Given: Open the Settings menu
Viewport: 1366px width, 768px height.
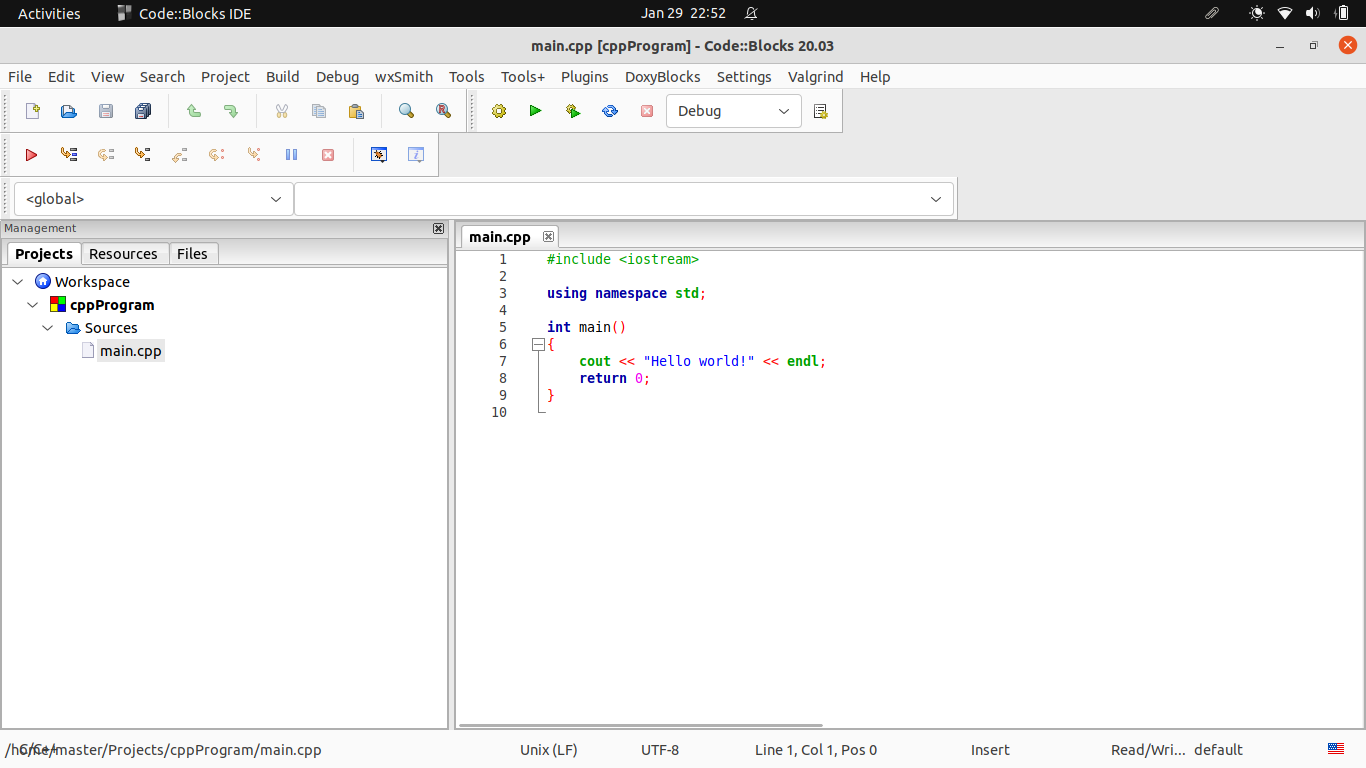Looking at the screenshot, I should coord(744,77).
